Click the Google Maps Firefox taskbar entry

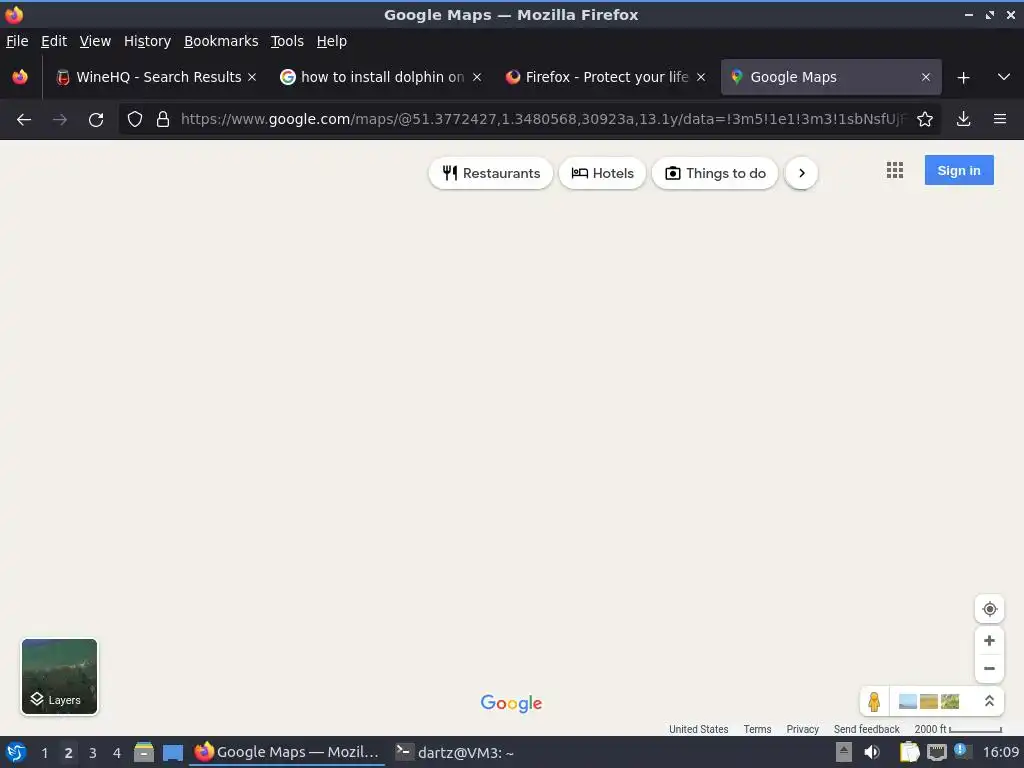pos(287,752)
